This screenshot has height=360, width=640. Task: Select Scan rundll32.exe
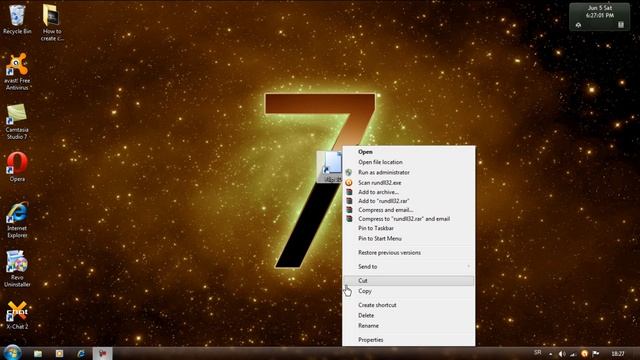[409, 182]
